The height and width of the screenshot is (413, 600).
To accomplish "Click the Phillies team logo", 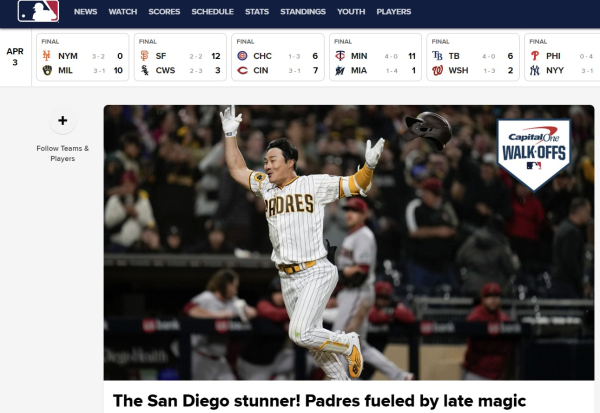I will (535, 56).
